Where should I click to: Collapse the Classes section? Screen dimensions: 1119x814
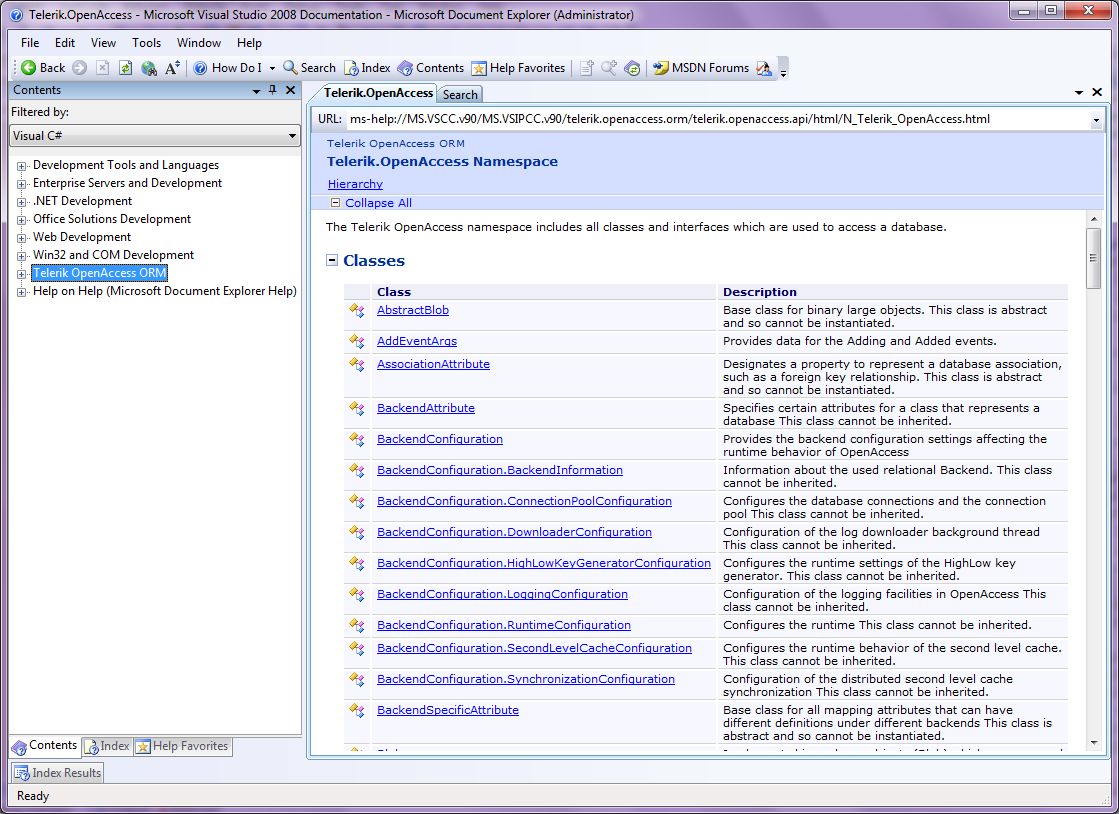pyautogui.click(x=332, y=261)
